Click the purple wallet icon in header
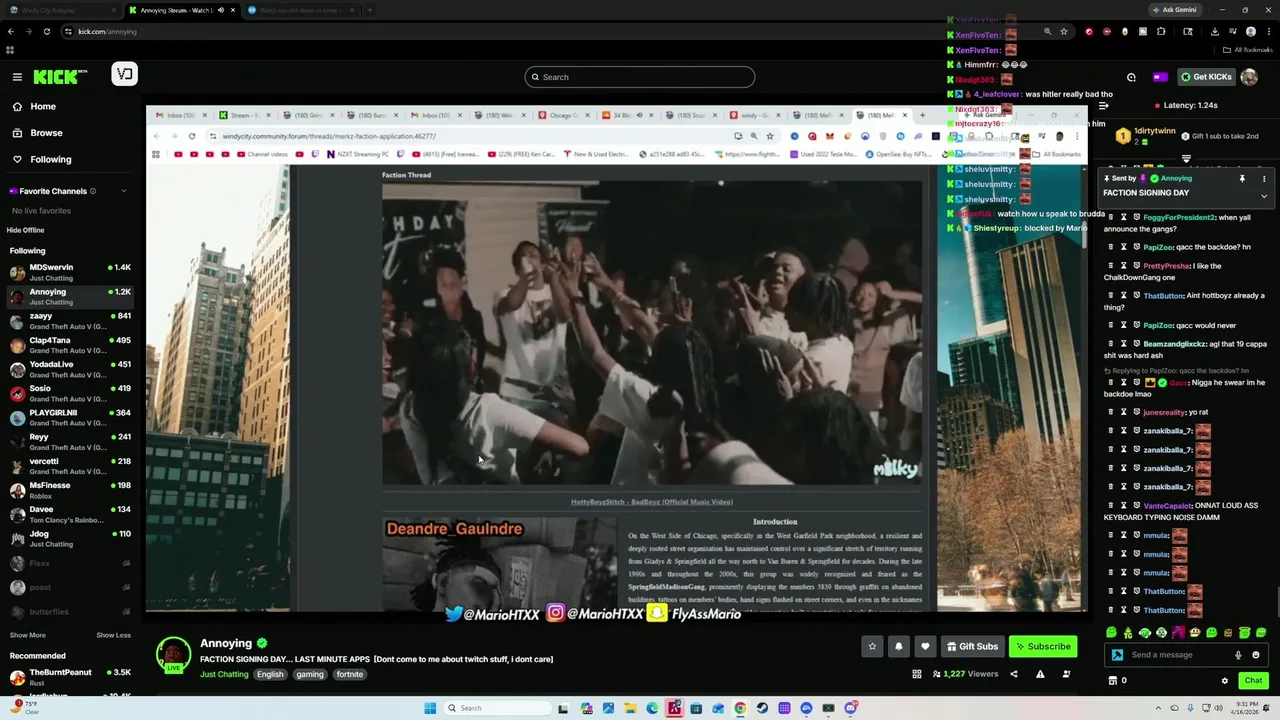Viewport: 1280px width, 720px height. click(1160, 77)
